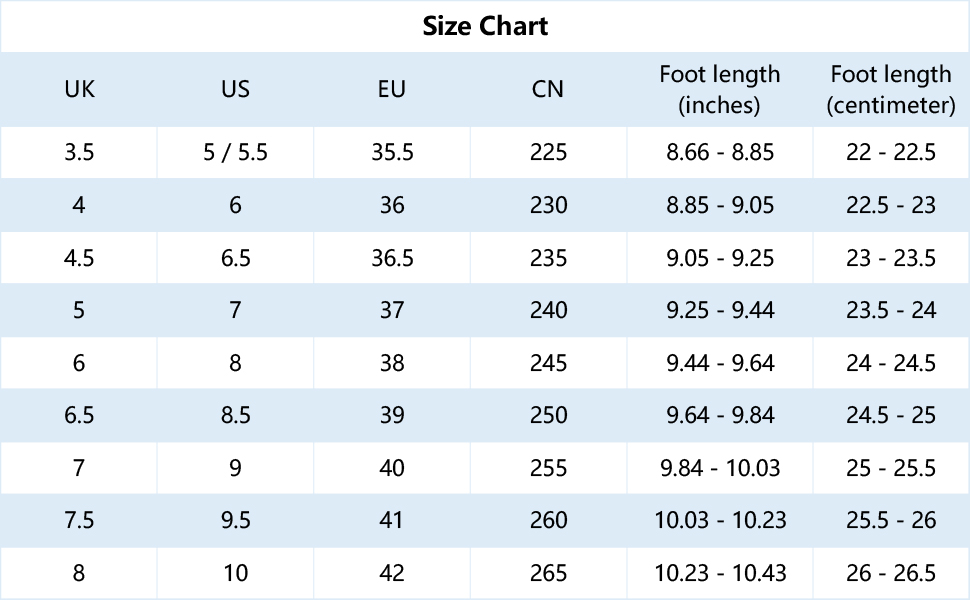Select the UK column header

[x=79, y=89]
